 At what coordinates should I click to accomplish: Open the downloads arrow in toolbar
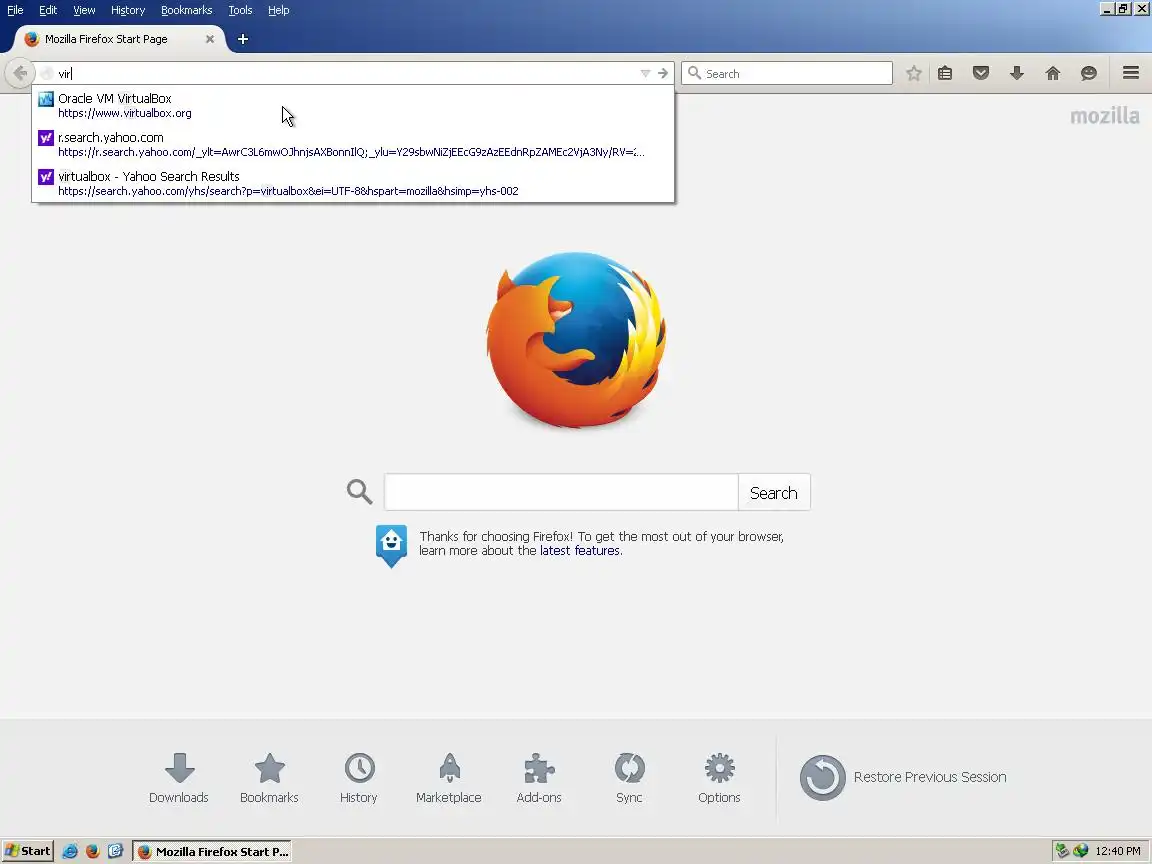[x=1017, y=73]
